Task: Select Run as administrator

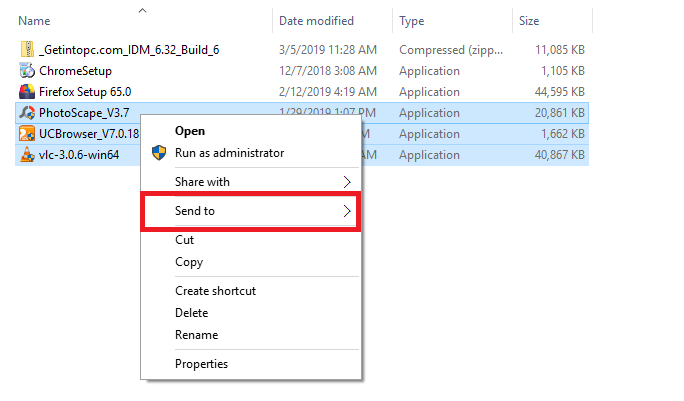Action: [x=229, y=153]
